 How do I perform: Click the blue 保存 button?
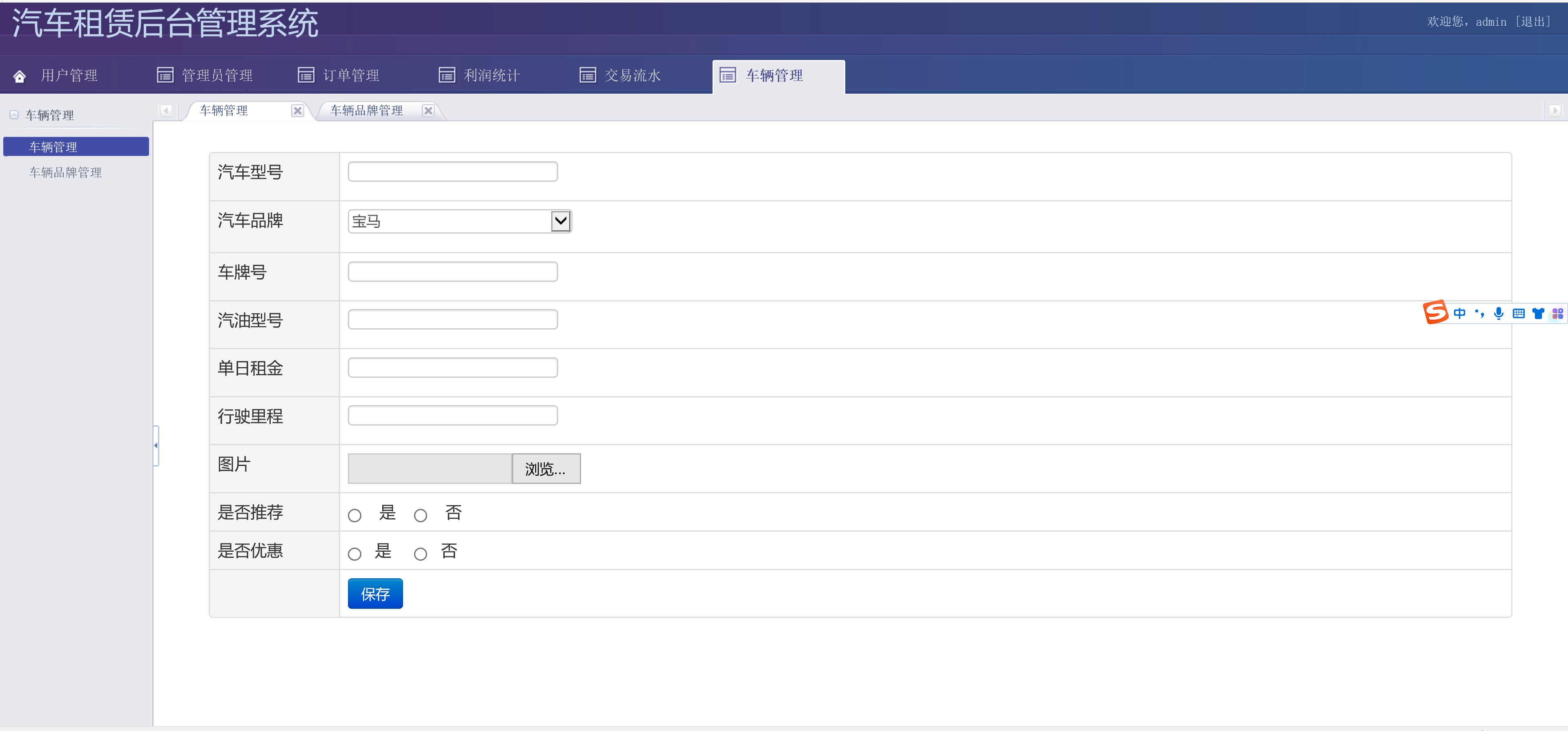click(x=375, y=593)
